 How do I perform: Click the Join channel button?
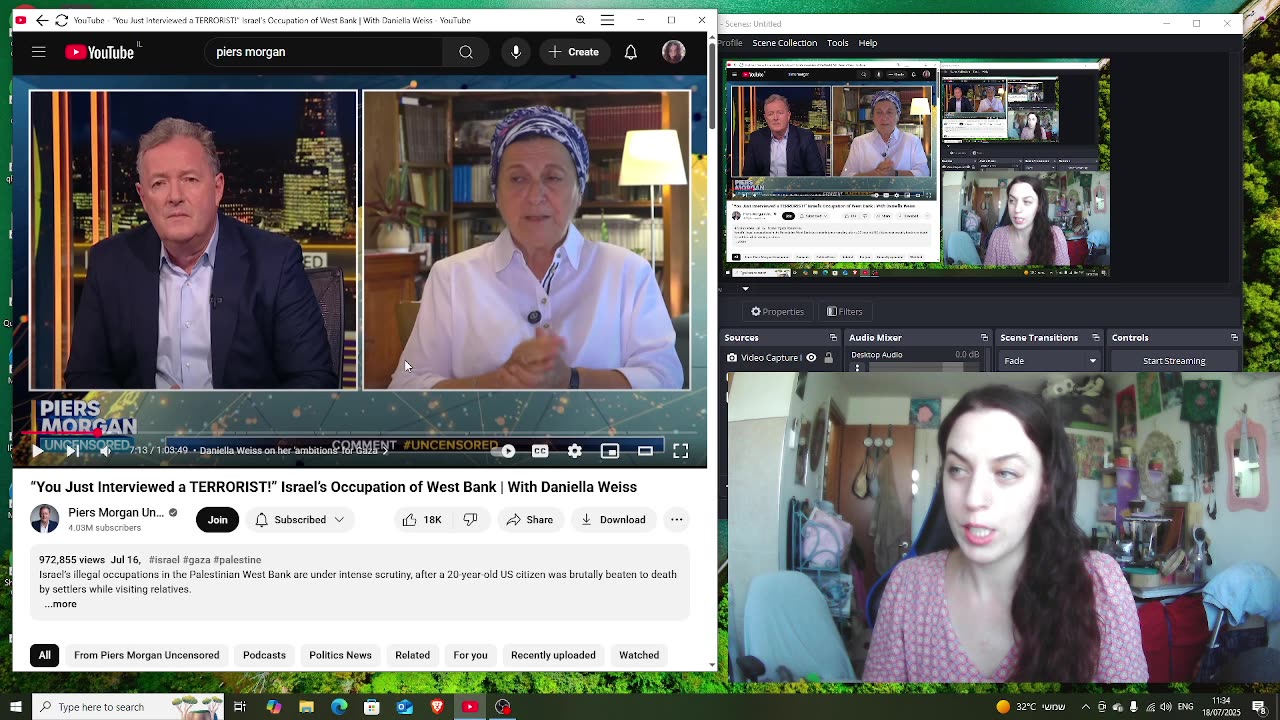[x=218, y=520]
